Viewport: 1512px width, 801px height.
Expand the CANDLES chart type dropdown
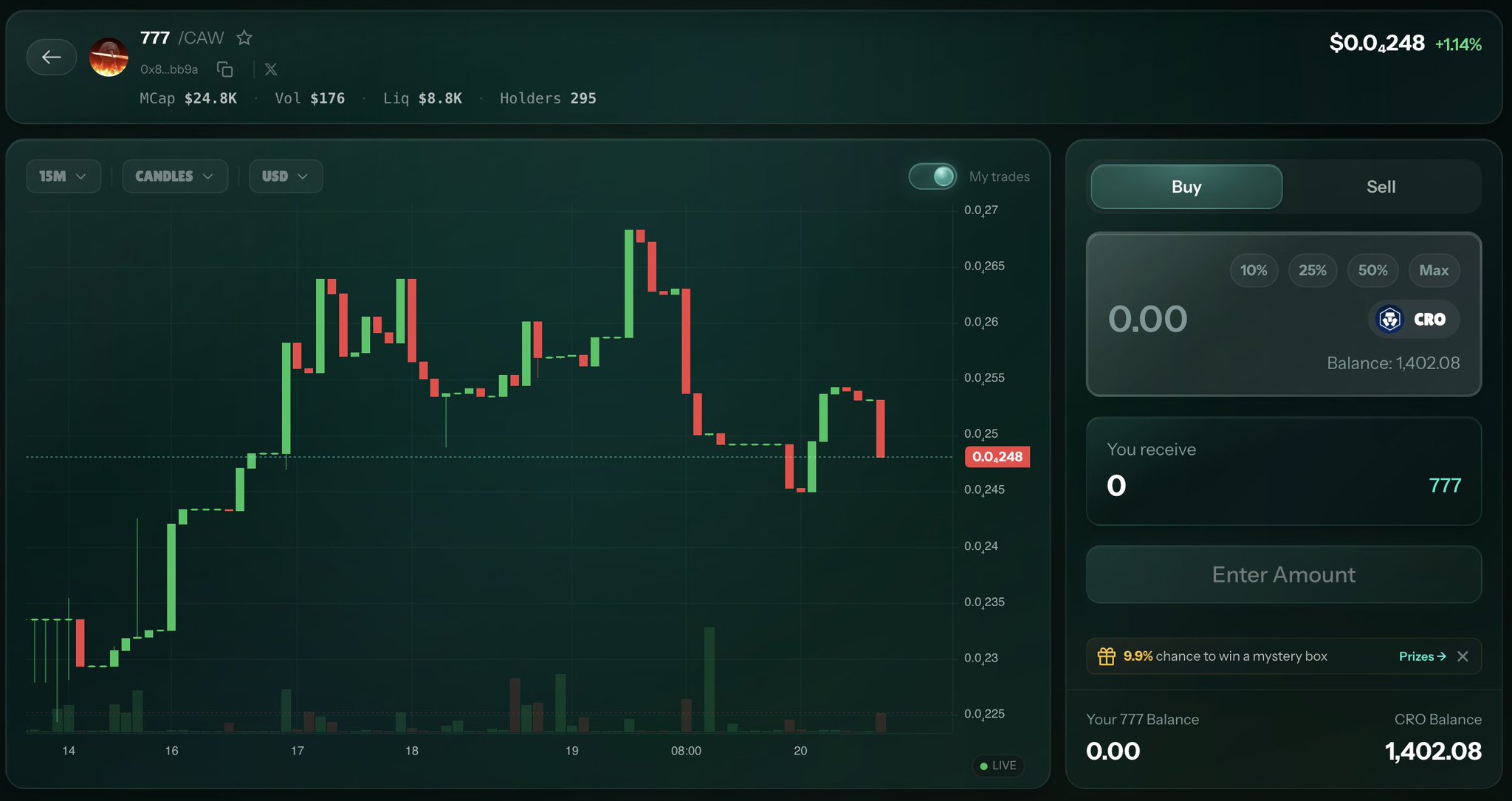pos(175,176)
